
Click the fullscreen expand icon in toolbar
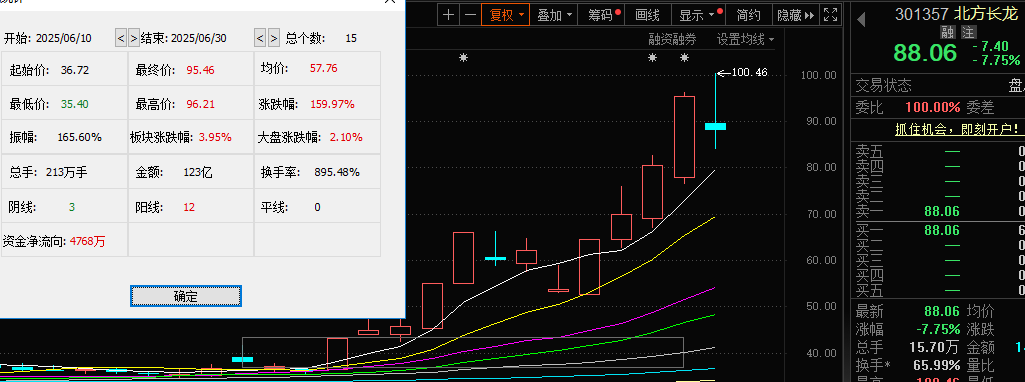(830, 14)
